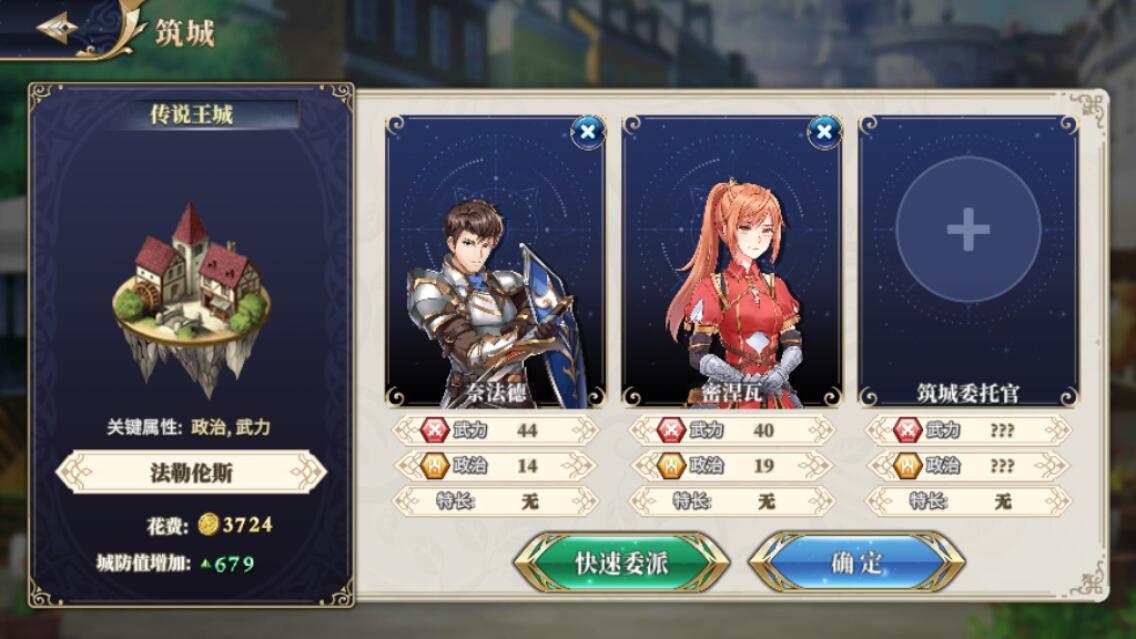The width and height of the screenshot is (1136, 639).
Task: Click empty slot's 武力 swords icon
Action: [x=907, y=430]
